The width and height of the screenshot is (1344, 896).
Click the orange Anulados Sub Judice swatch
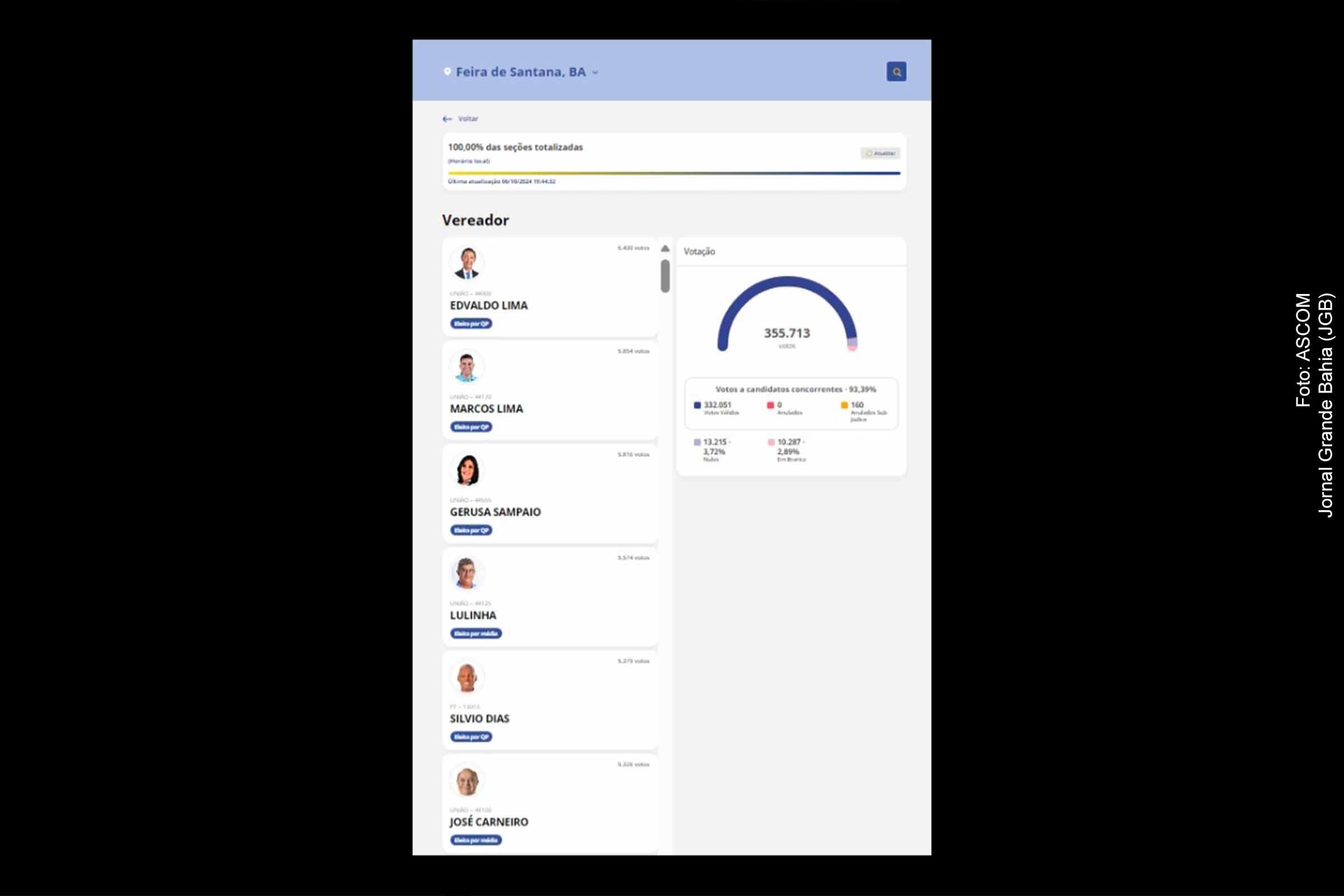[x=844, y=405]
